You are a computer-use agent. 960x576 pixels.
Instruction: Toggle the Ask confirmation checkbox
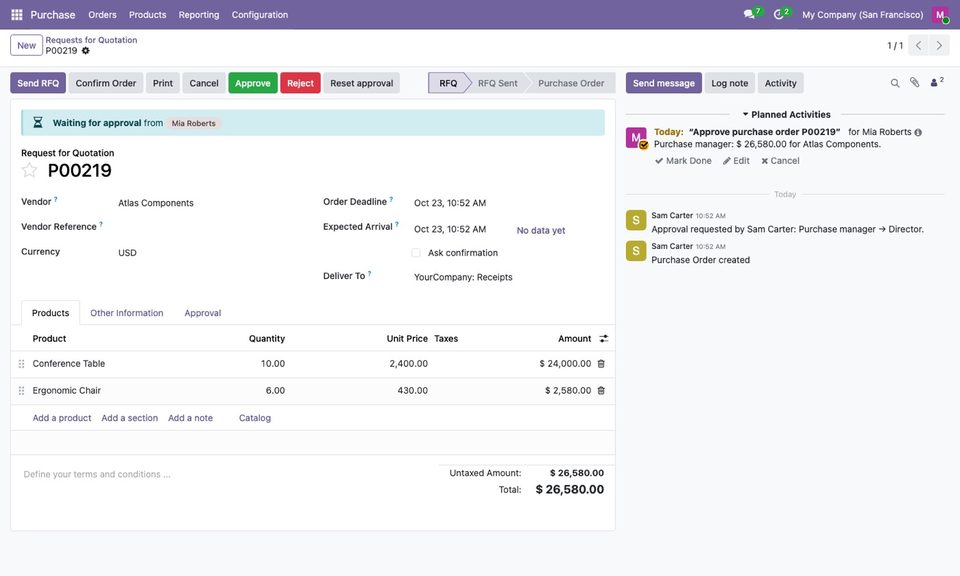416,253
